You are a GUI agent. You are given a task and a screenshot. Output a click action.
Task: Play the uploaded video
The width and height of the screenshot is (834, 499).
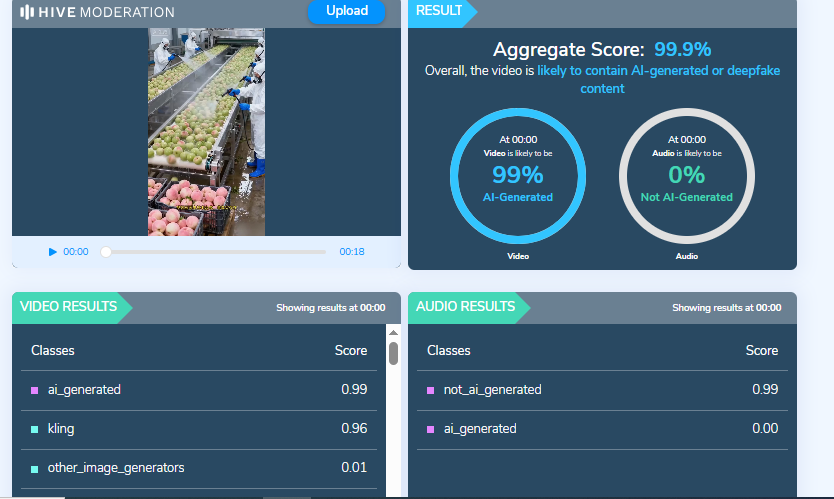[x=53, y=252]
